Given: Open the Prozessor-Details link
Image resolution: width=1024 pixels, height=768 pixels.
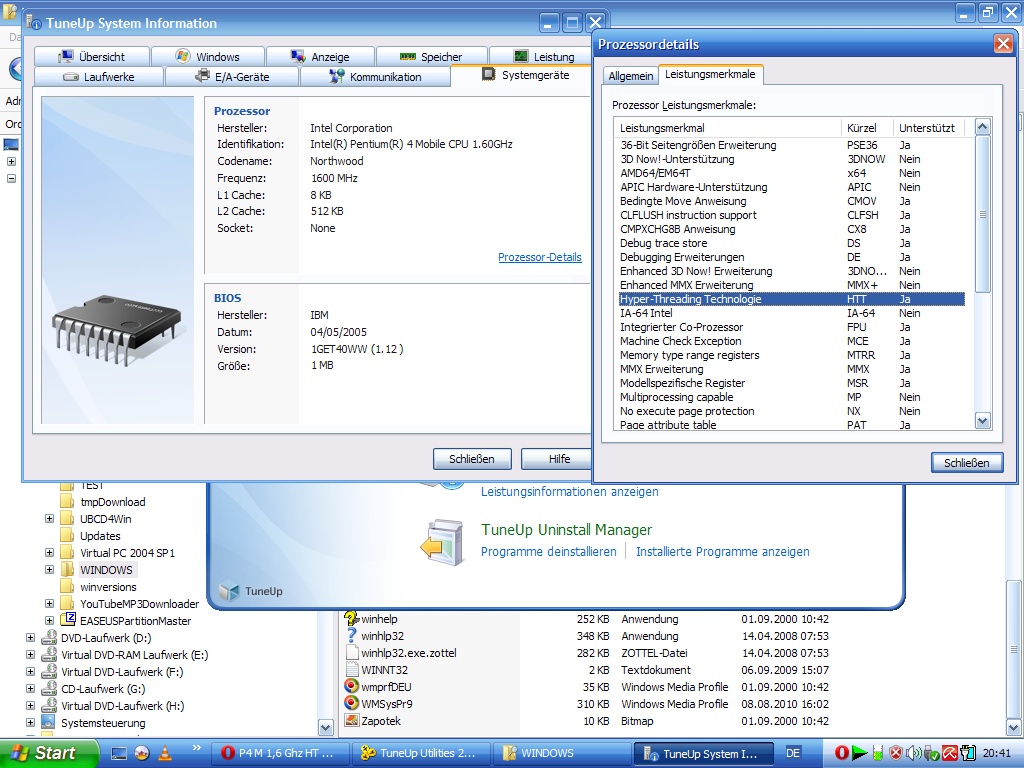Looking at the screenshot, I should tap(539, 257).
